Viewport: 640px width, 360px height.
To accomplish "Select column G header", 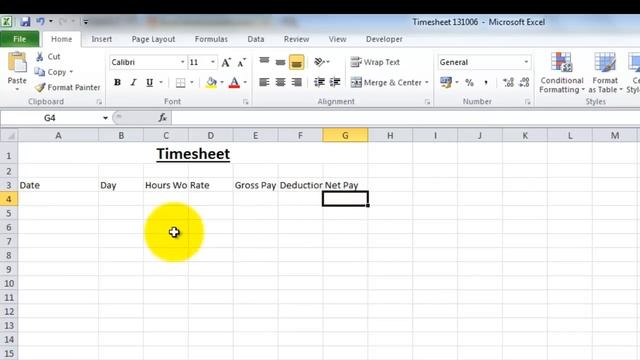I will pyautogui.click(x=345, y=136).
